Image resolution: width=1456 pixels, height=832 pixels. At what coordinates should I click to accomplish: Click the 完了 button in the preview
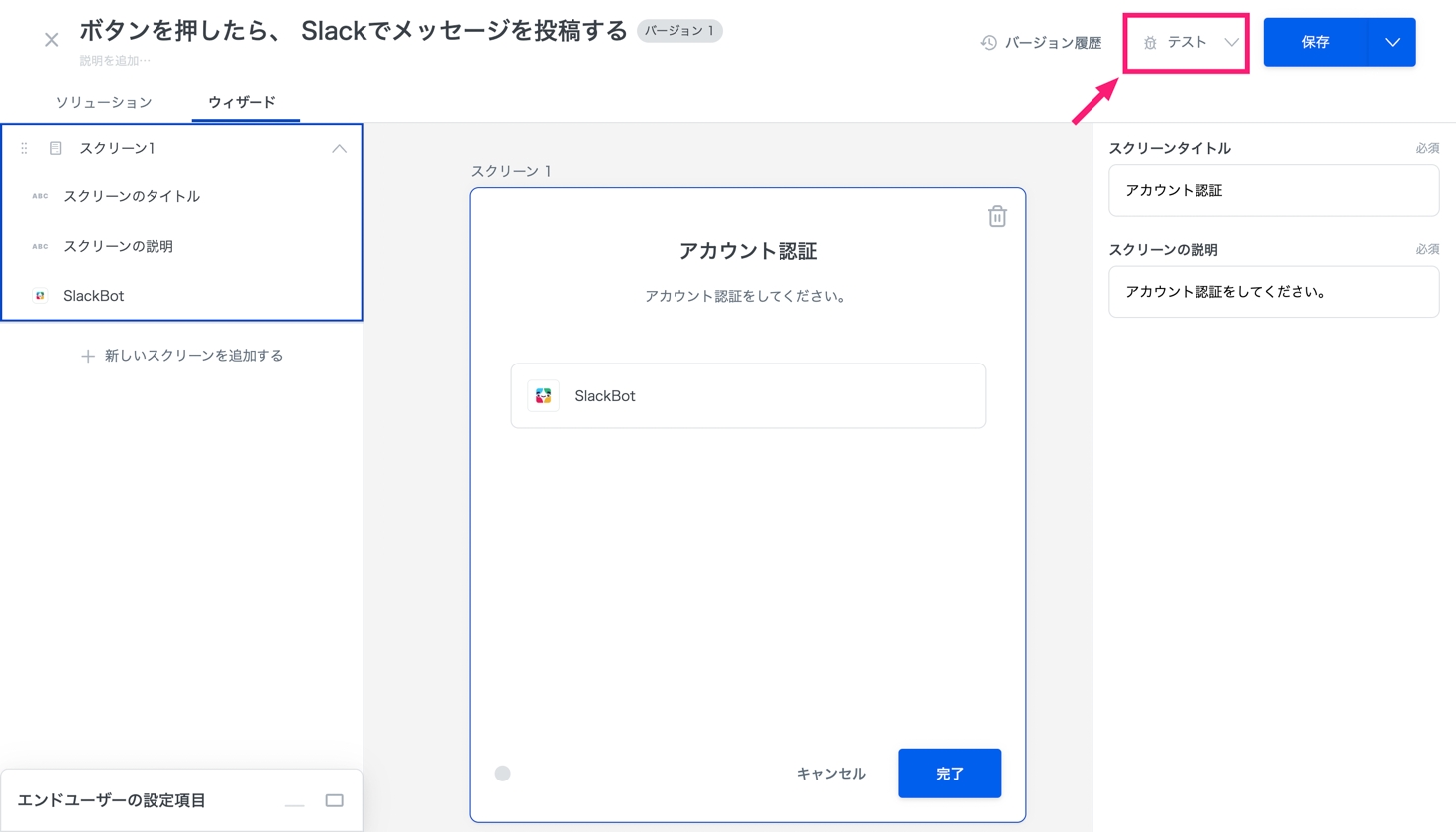[x=949, y=774]
